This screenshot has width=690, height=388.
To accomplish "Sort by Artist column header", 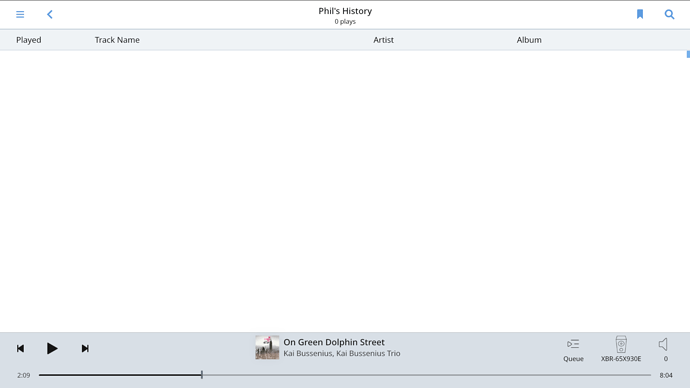I will [383, 40].
